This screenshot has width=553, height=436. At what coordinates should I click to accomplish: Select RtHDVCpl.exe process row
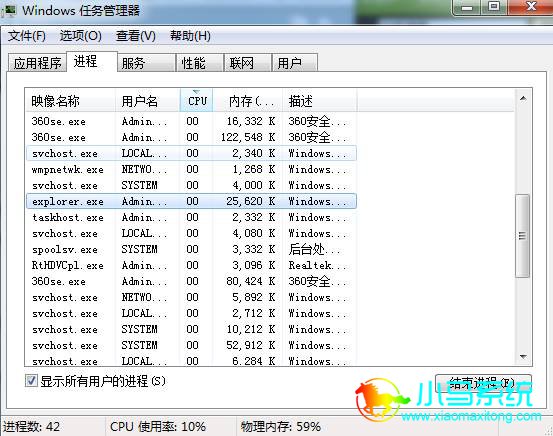point(192,265)
